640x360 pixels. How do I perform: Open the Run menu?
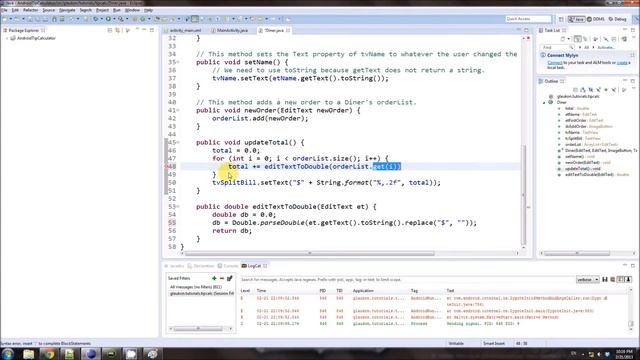[x=117, y=10]
